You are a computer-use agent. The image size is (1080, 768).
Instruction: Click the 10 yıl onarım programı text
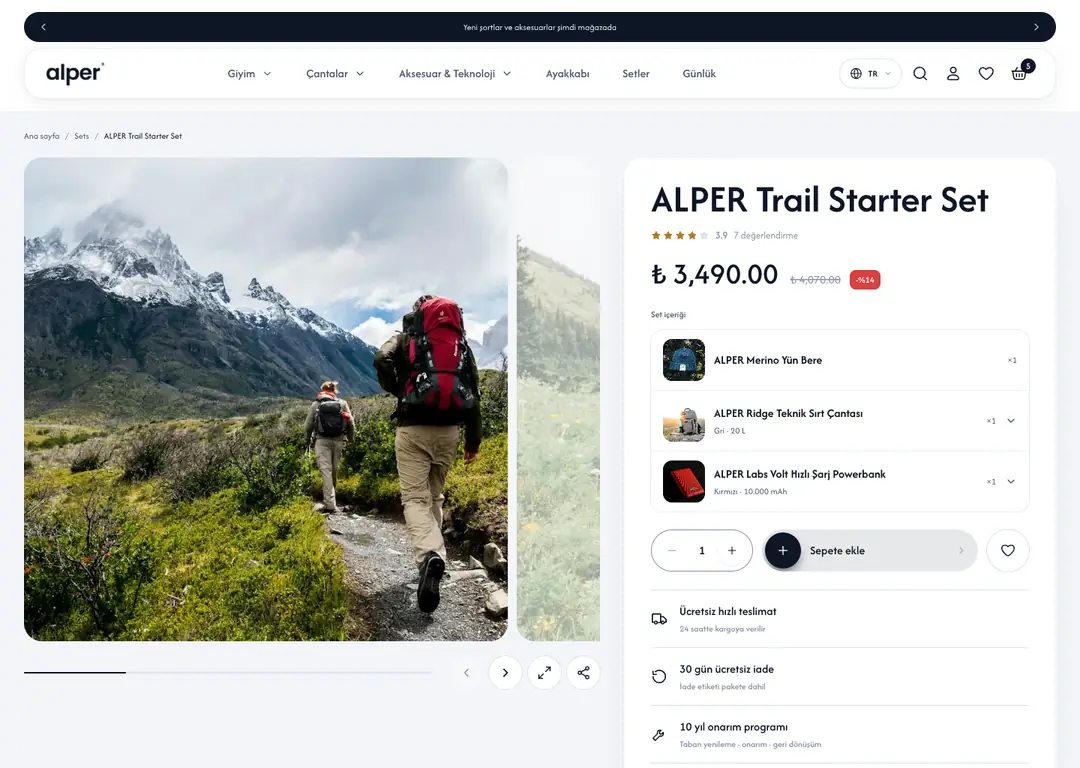[734, 727]
